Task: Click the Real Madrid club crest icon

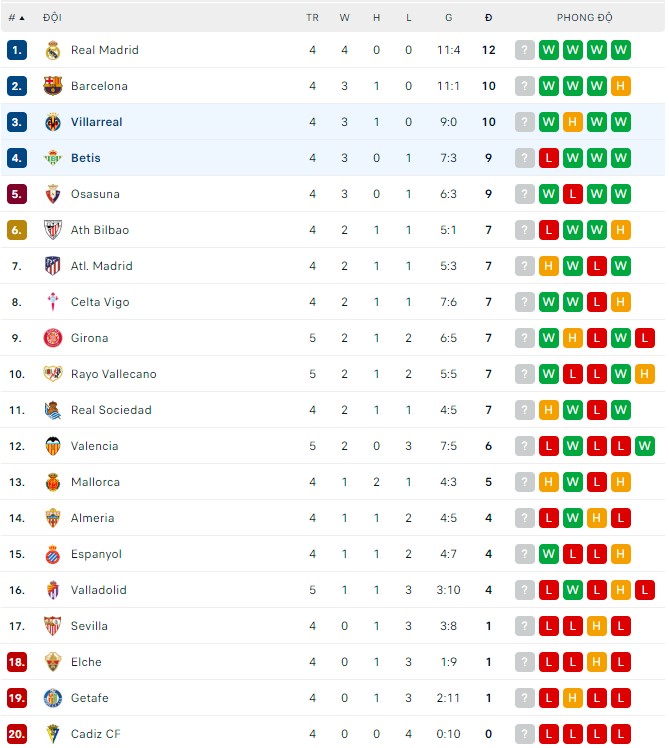Action: point(53,50)
